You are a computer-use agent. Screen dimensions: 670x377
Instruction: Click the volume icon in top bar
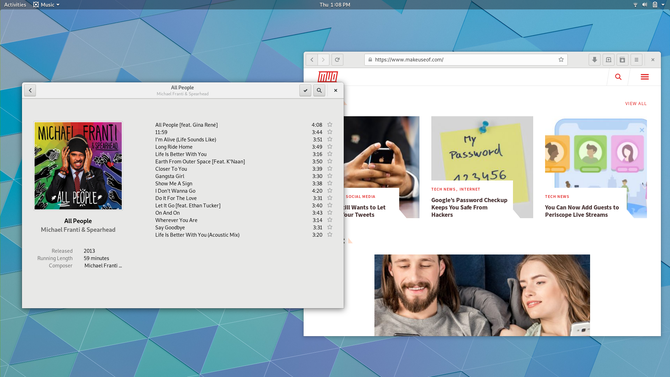[645, 5]
